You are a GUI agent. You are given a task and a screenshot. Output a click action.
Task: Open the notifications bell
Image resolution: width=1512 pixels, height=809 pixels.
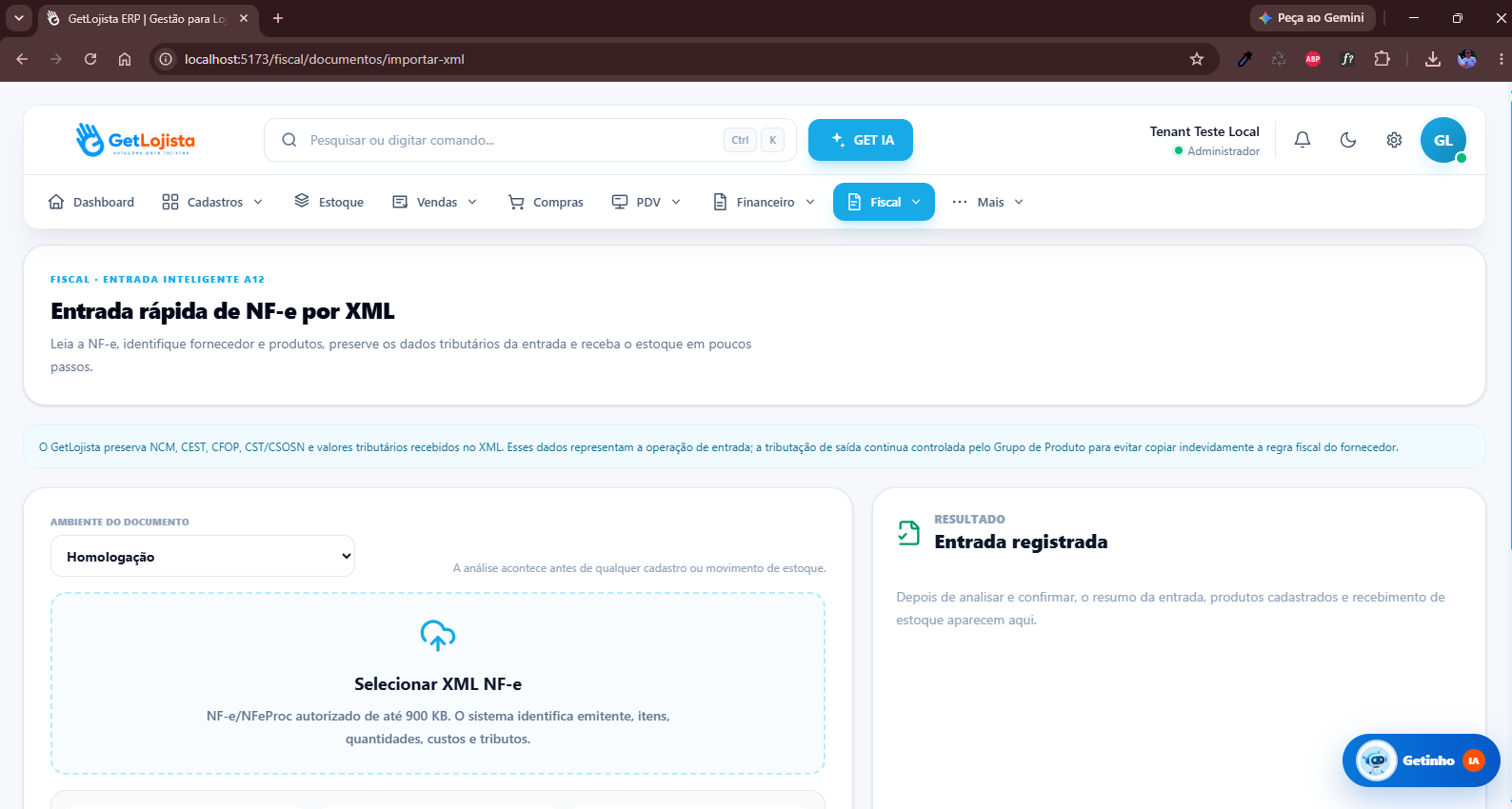(x=1303, y=140)
